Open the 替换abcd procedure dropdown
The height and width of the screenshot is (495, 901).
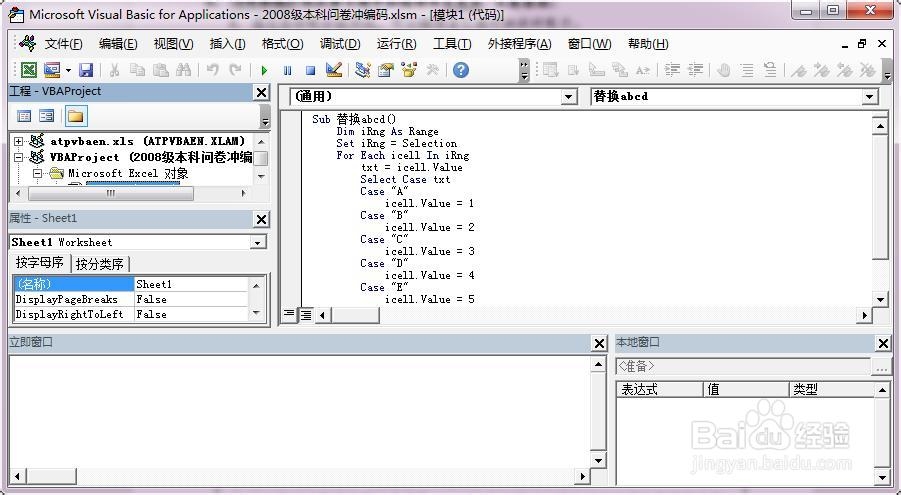[870, 97]
